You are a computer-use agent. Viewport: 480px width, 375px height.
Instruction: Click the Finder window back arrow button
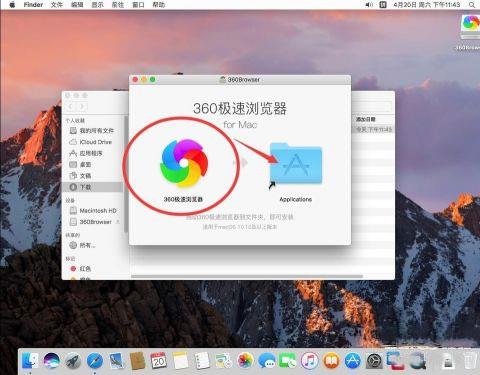71,106
